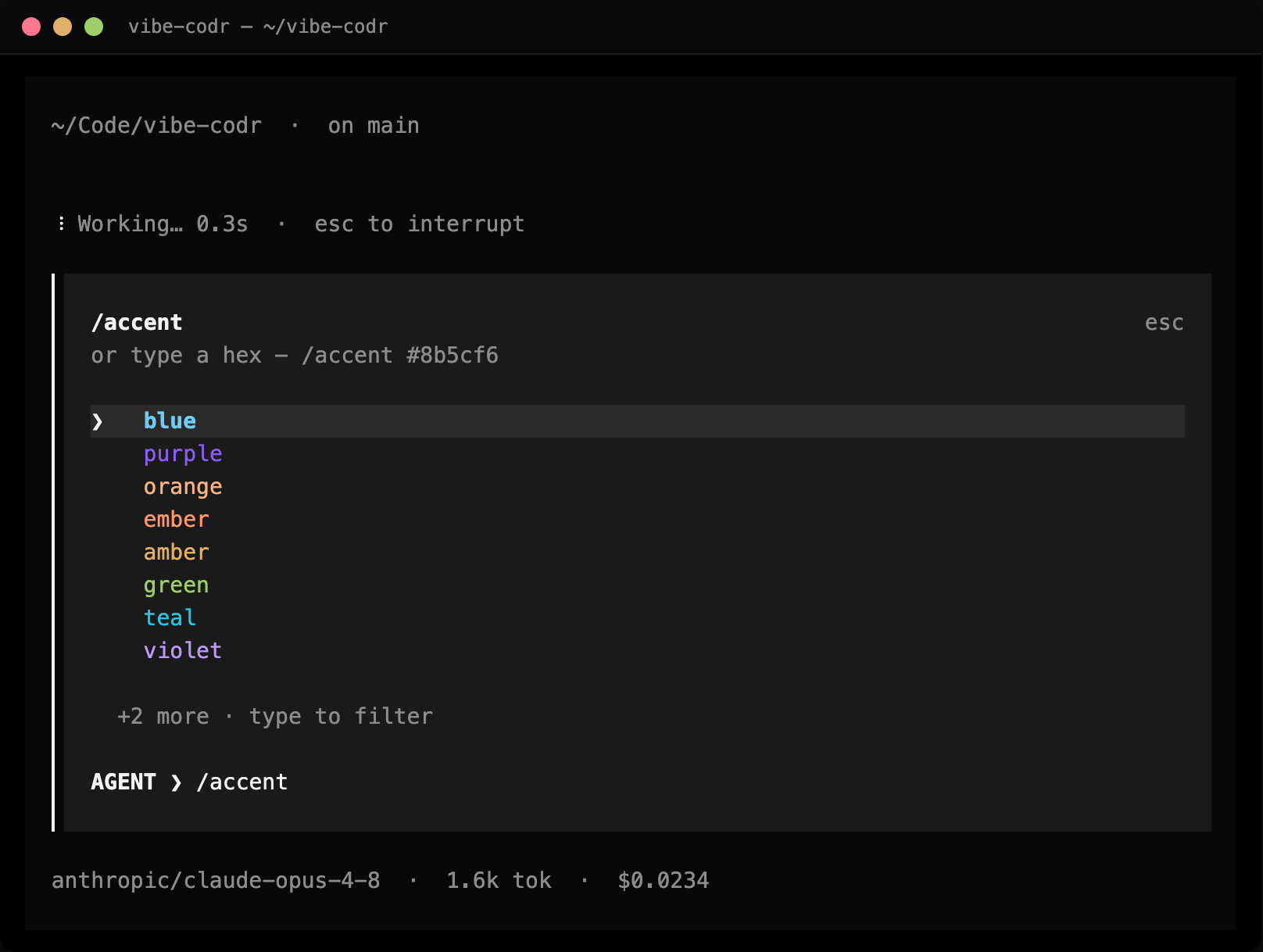Click esc to interrupt text
The width and height of the screenshot is (1263, 952).
(x=419, y=224)
